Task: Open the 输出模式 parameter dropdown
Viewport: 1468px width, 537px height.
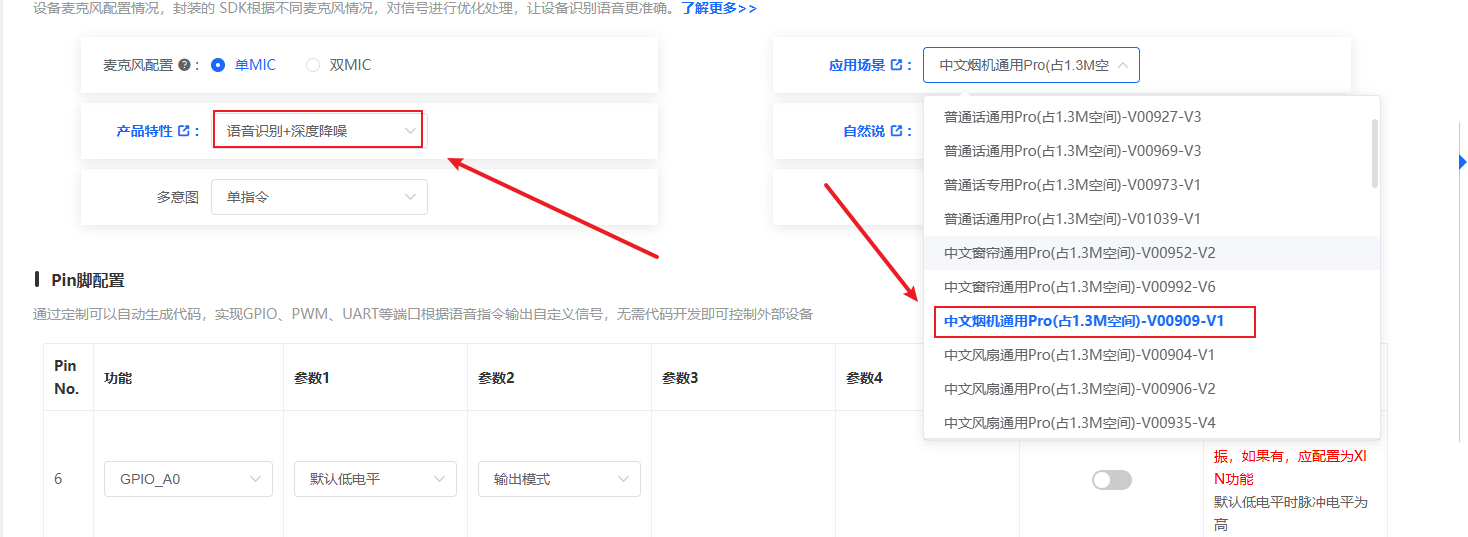Action: point(559,479)
